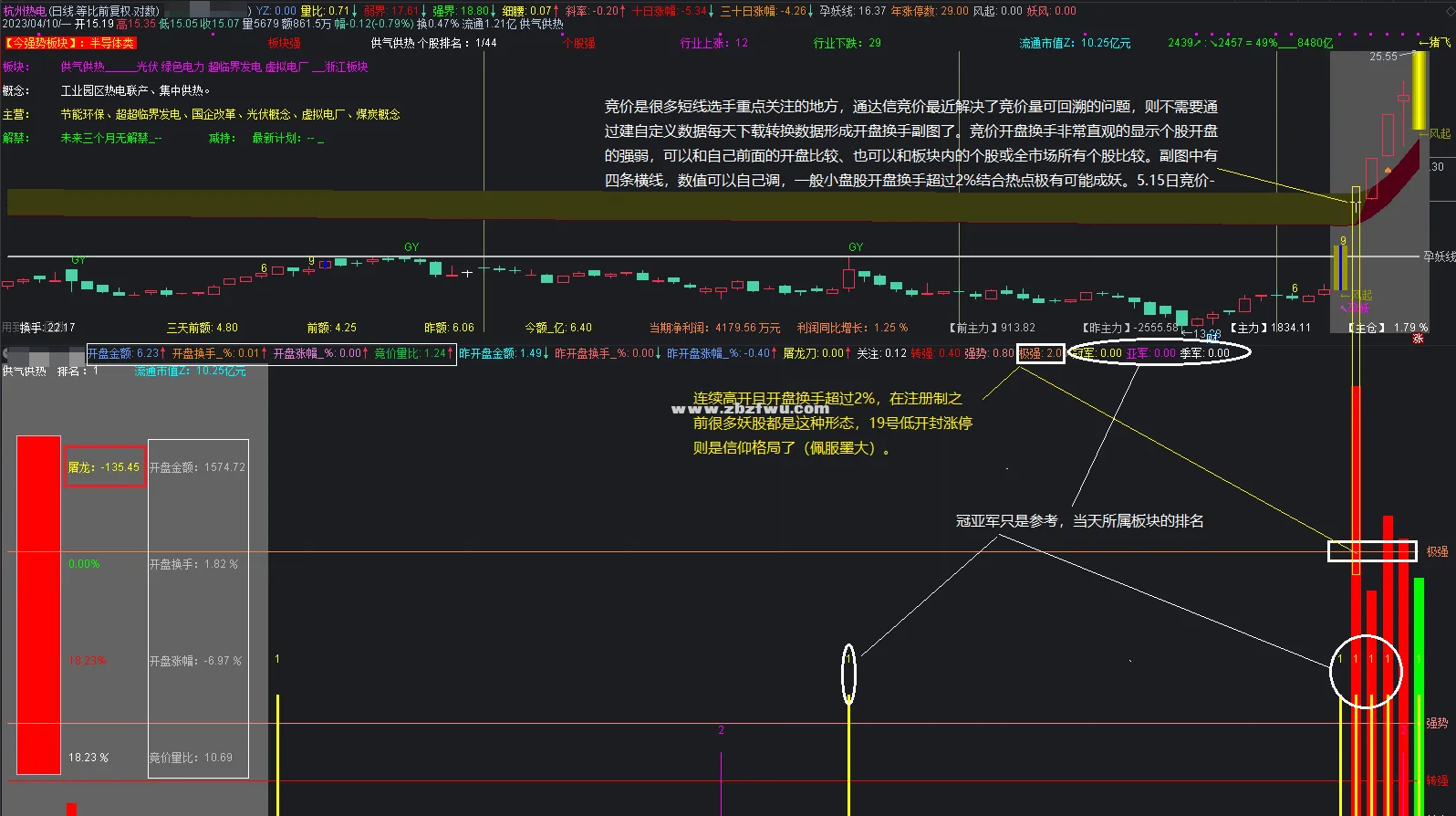Click the 开盘金额: 1574.72 panel value
The width and height of the screenshot is (1456, 816).
click(x=197, y=467)
